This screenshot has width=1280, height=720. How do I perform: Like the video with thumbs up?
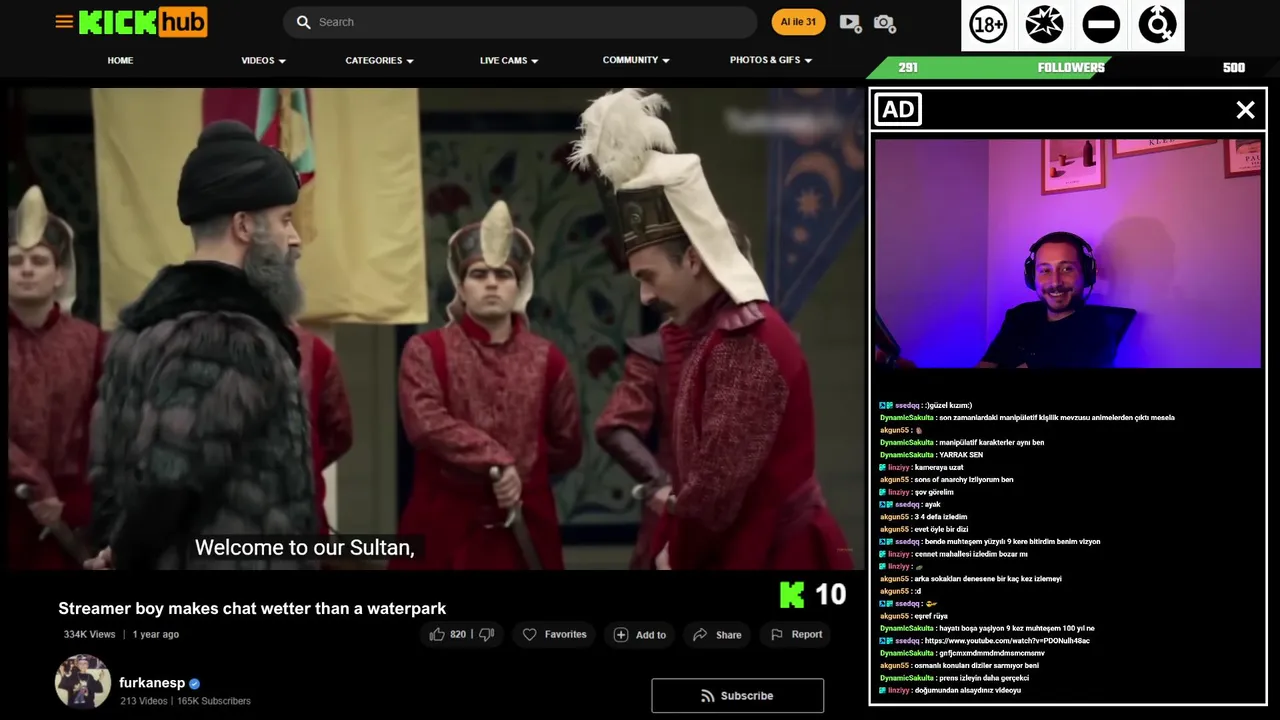437,634
